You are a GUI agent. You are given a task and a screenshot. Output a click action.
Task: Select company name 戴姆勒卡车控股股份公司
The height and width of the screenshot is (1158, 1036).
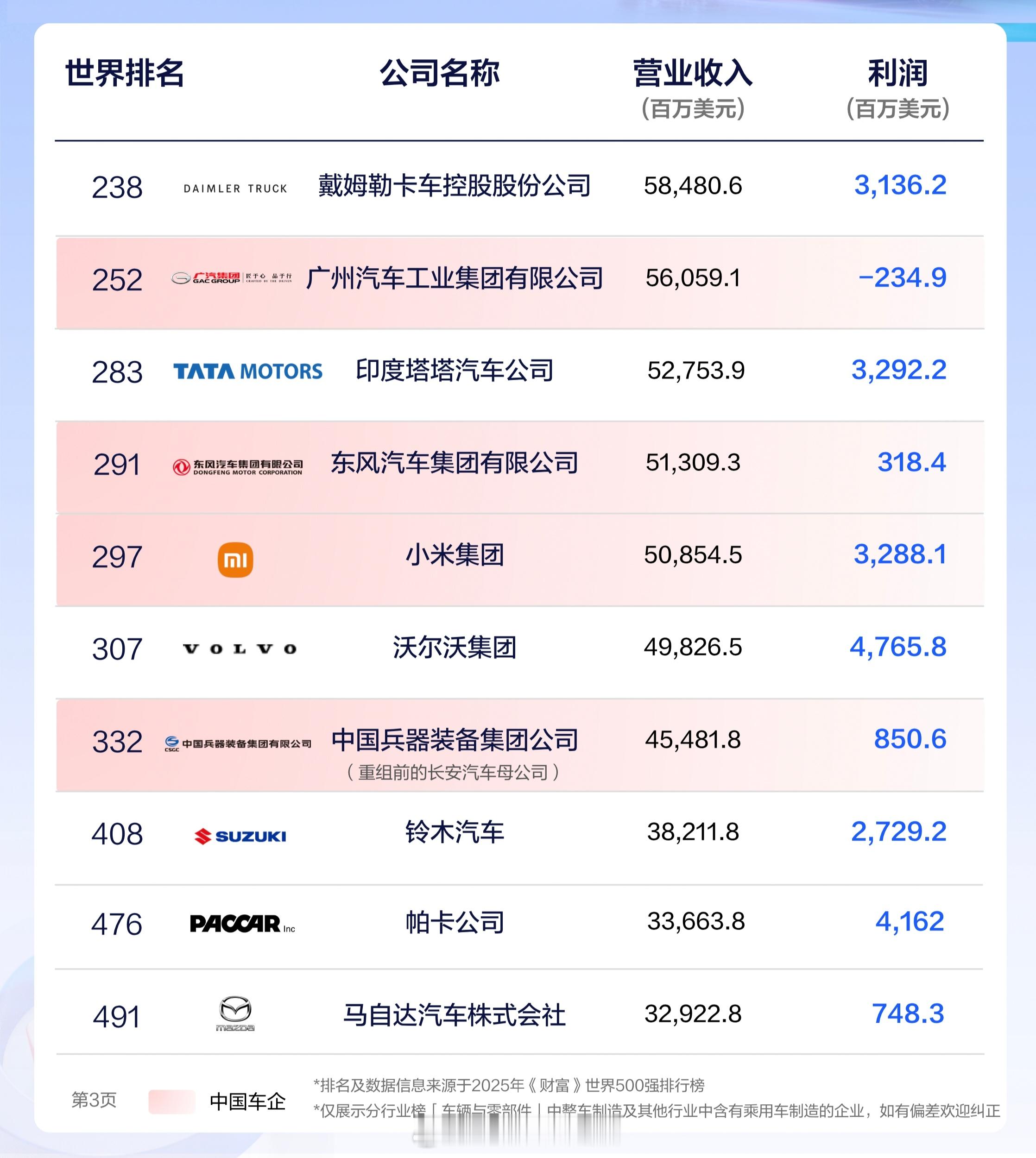tap(454, 185)
